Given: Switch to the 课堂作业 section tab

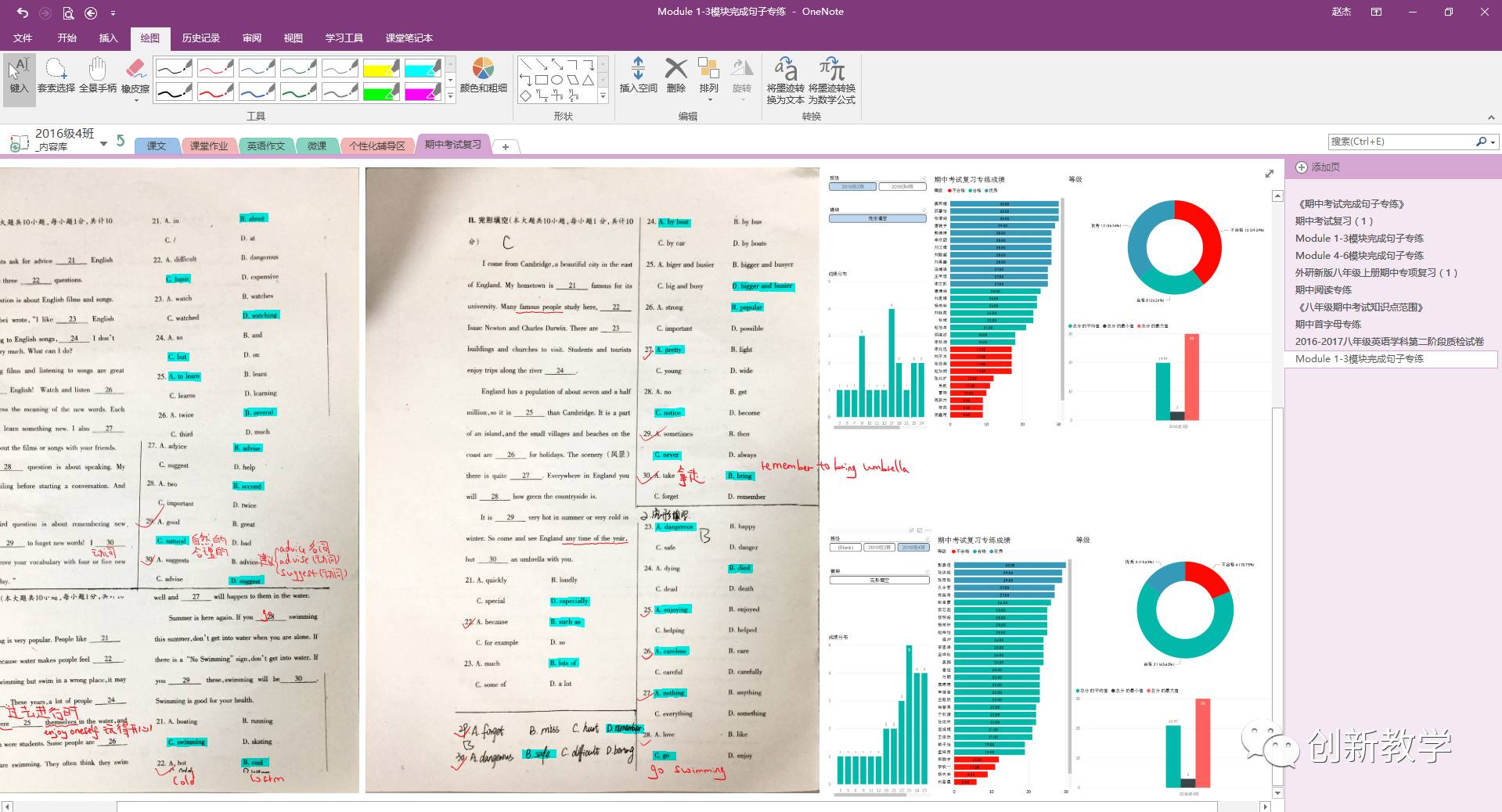Looking at the screenshot, I should [x=208, y=146].
